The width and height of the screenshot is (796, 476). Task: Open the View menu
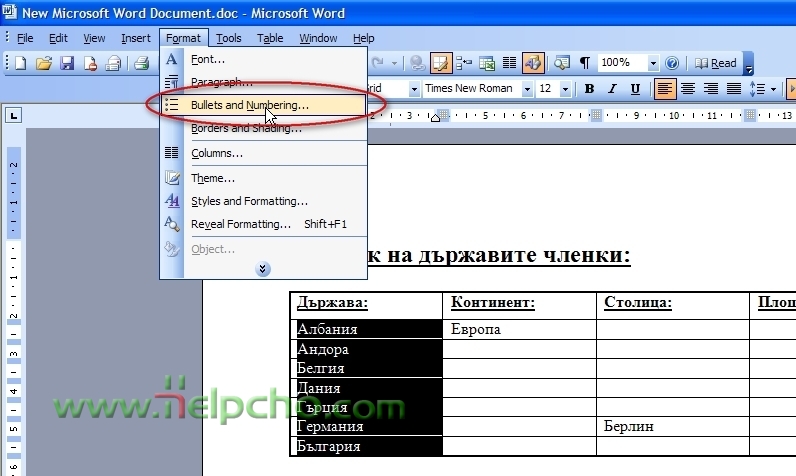[94, 38]
